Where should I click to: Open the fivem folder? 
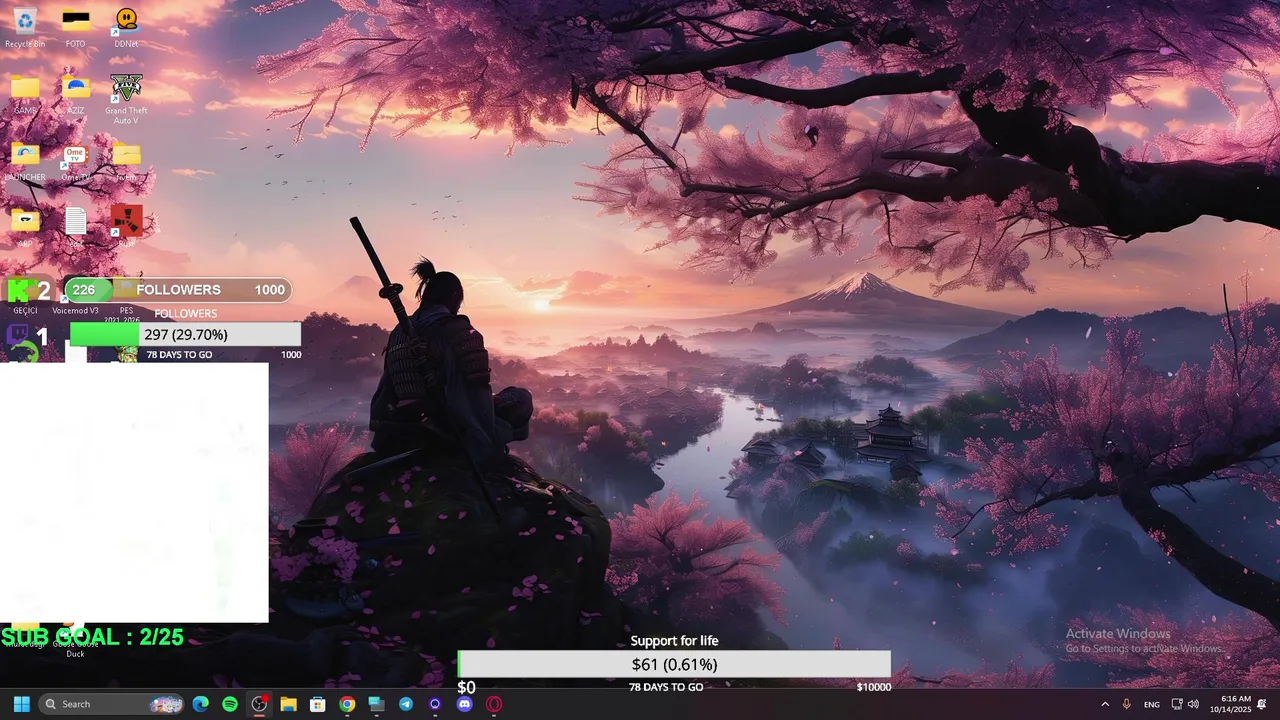pyautogui.click(x=126, y=160)
